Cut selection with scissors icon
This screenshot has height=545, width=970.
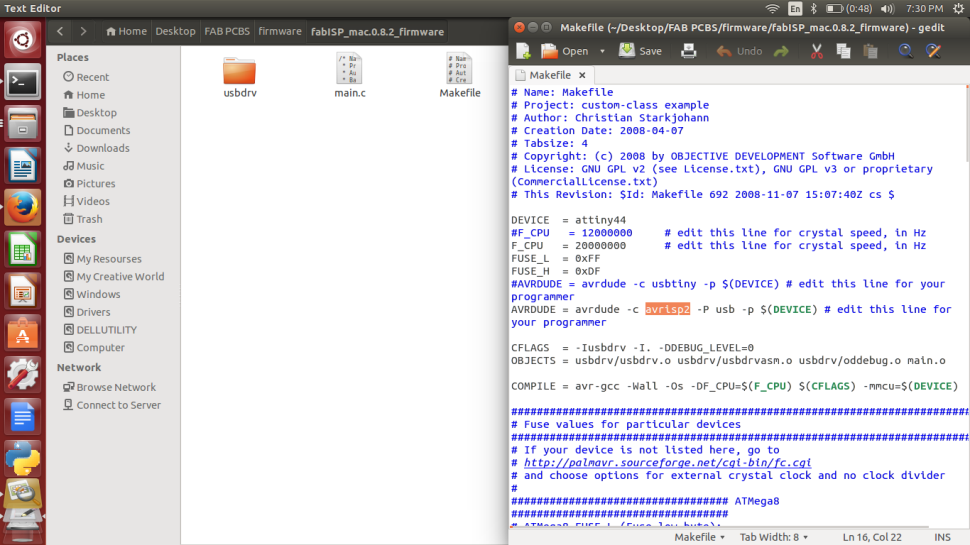pos(817,51)
